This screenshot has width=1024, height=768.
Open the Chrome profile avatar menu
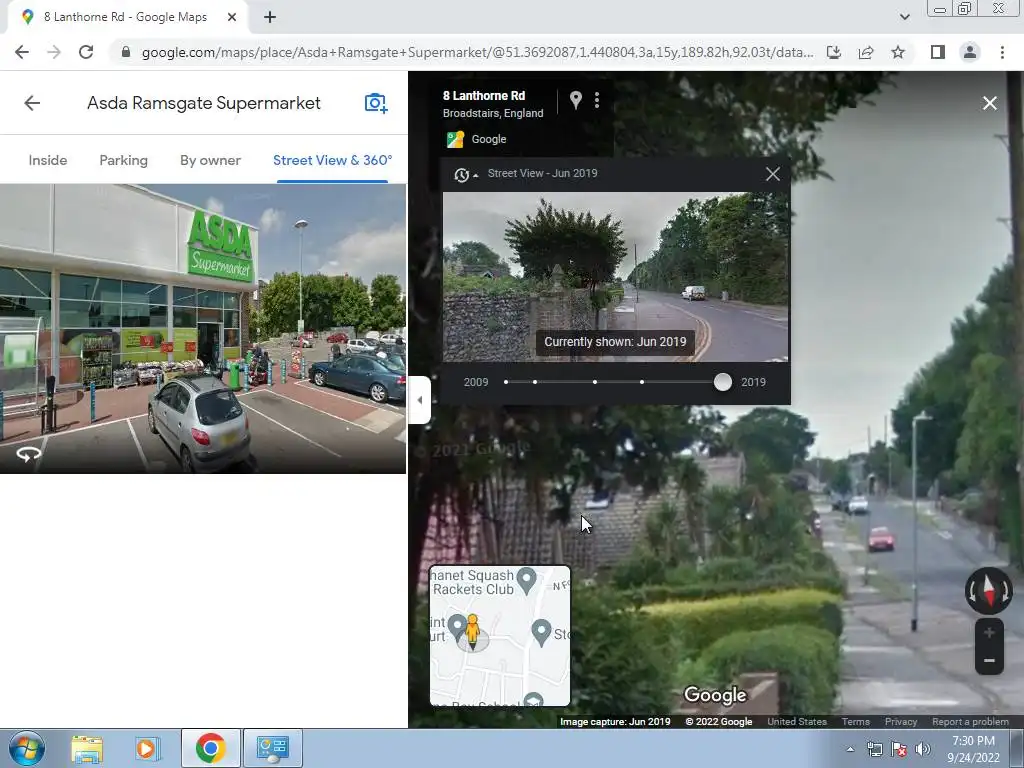[970, 52]
